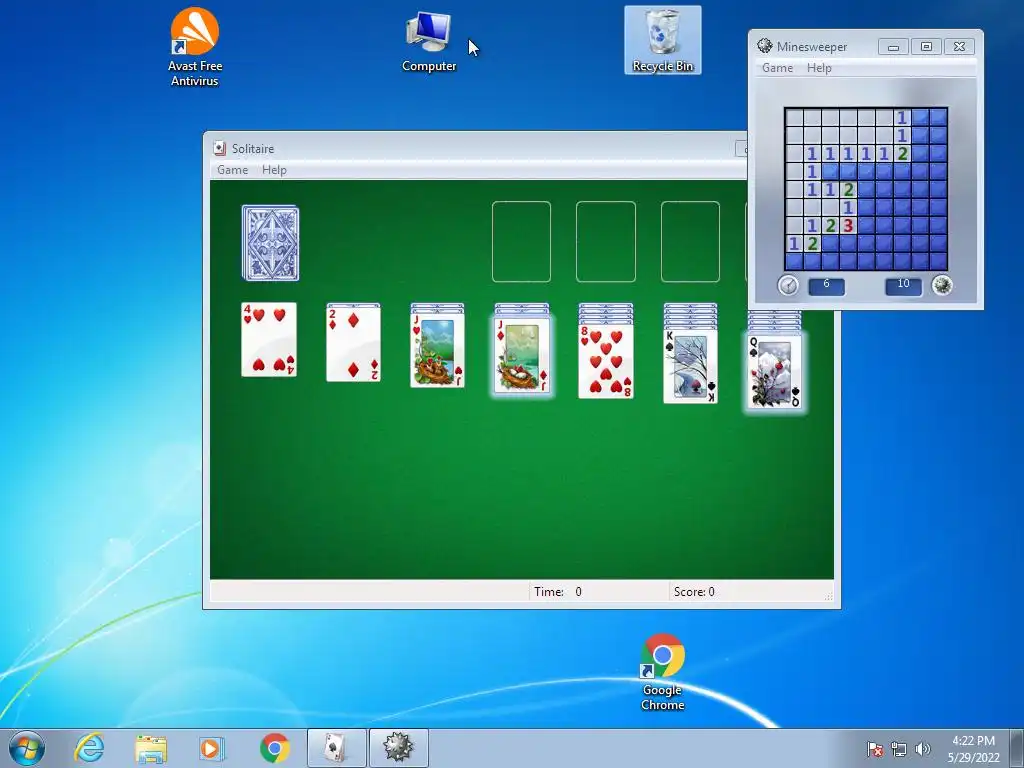Open the network tray icon
Viewport: 1024px width, 768px height.
[x=899, y=749]
